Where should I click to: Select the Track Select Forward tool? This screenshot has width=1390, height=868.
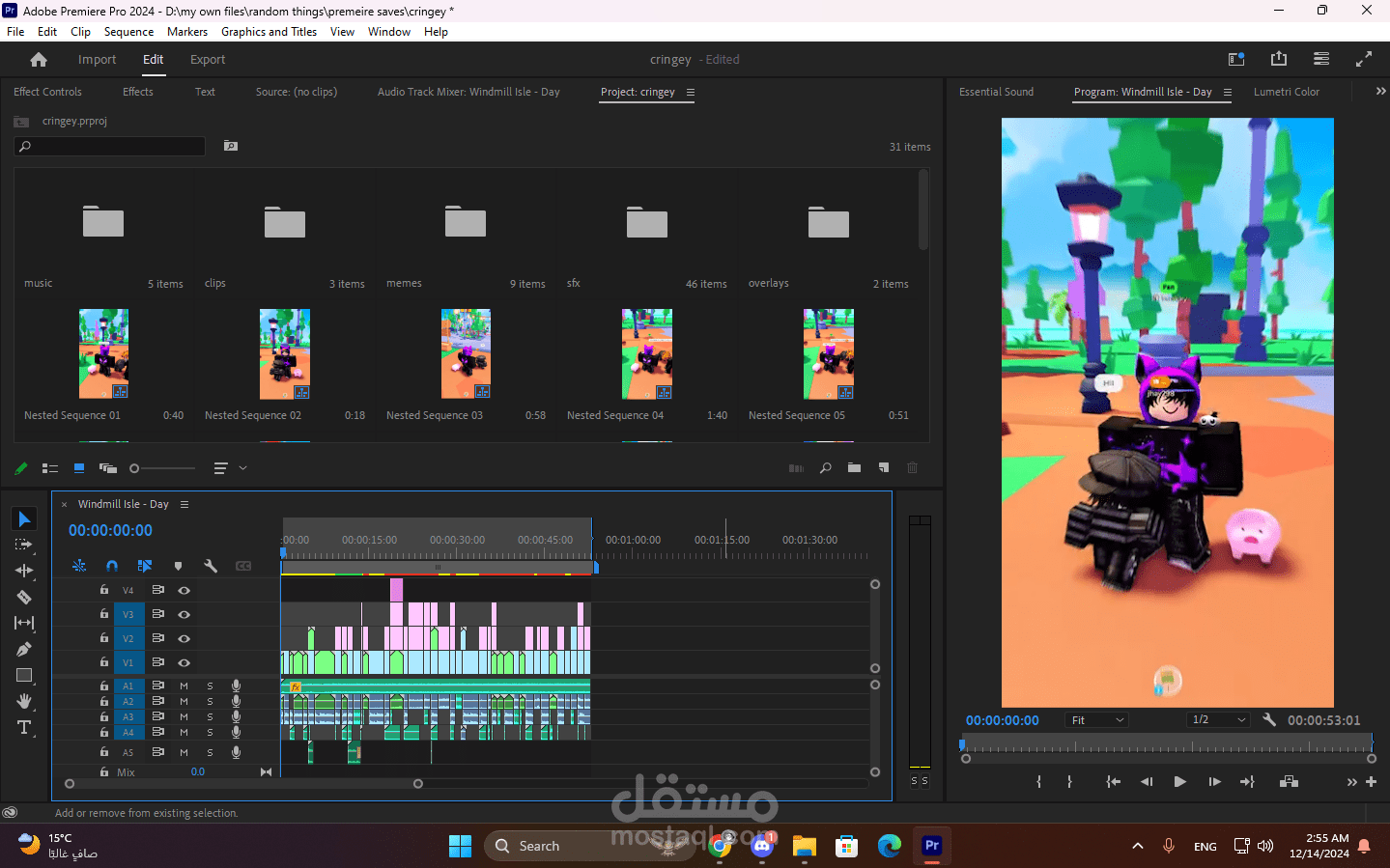click(24, 545)
